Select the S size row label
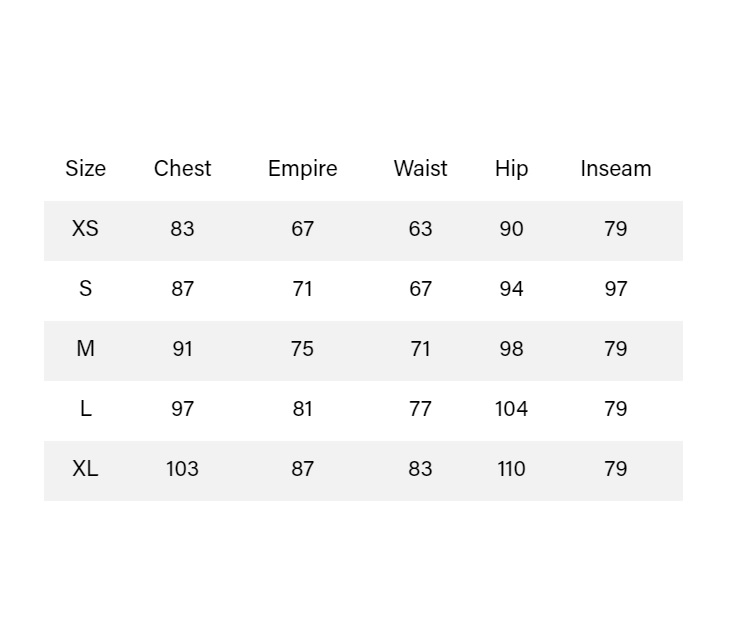730x631 pixels. (85, 289)
